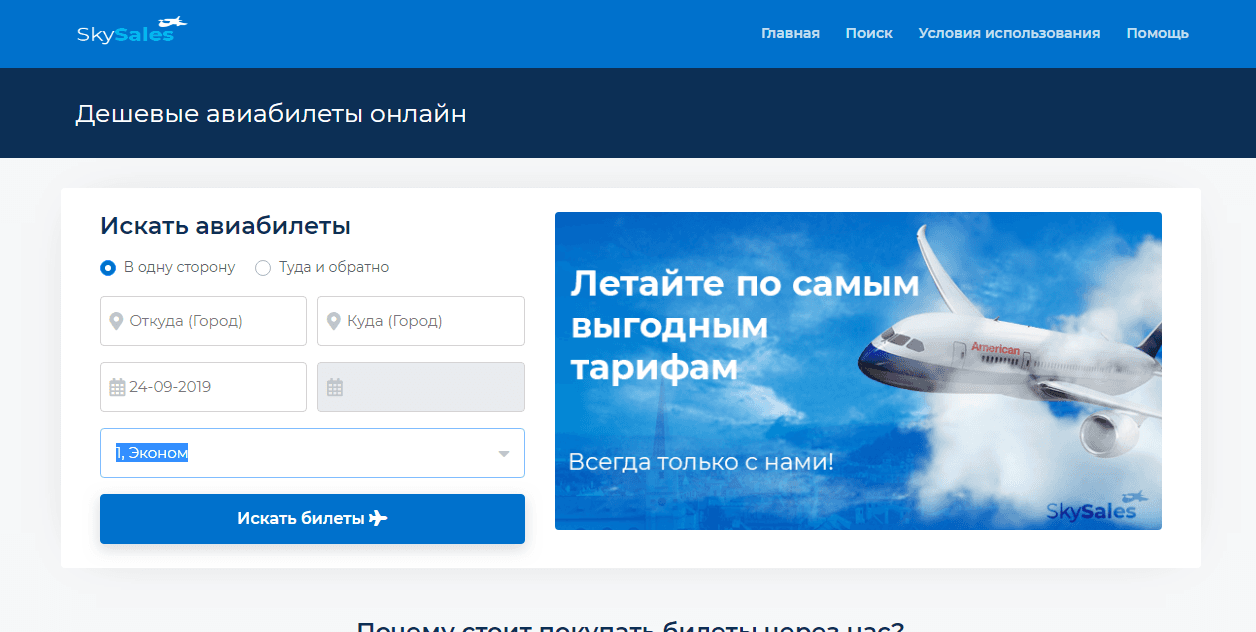This screenshot has width=1256, height=632.
Task: Click the promotional banner Летайте по самым выгодным тарифам
Action: [x=858, y=370]
